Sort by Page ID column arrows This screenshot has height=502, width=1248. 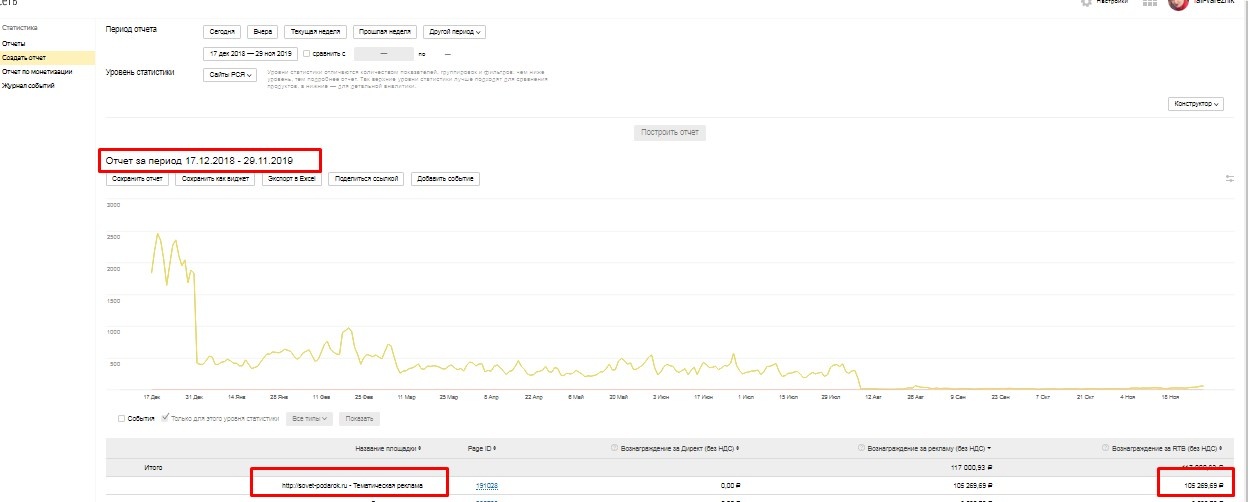[495, 448]
